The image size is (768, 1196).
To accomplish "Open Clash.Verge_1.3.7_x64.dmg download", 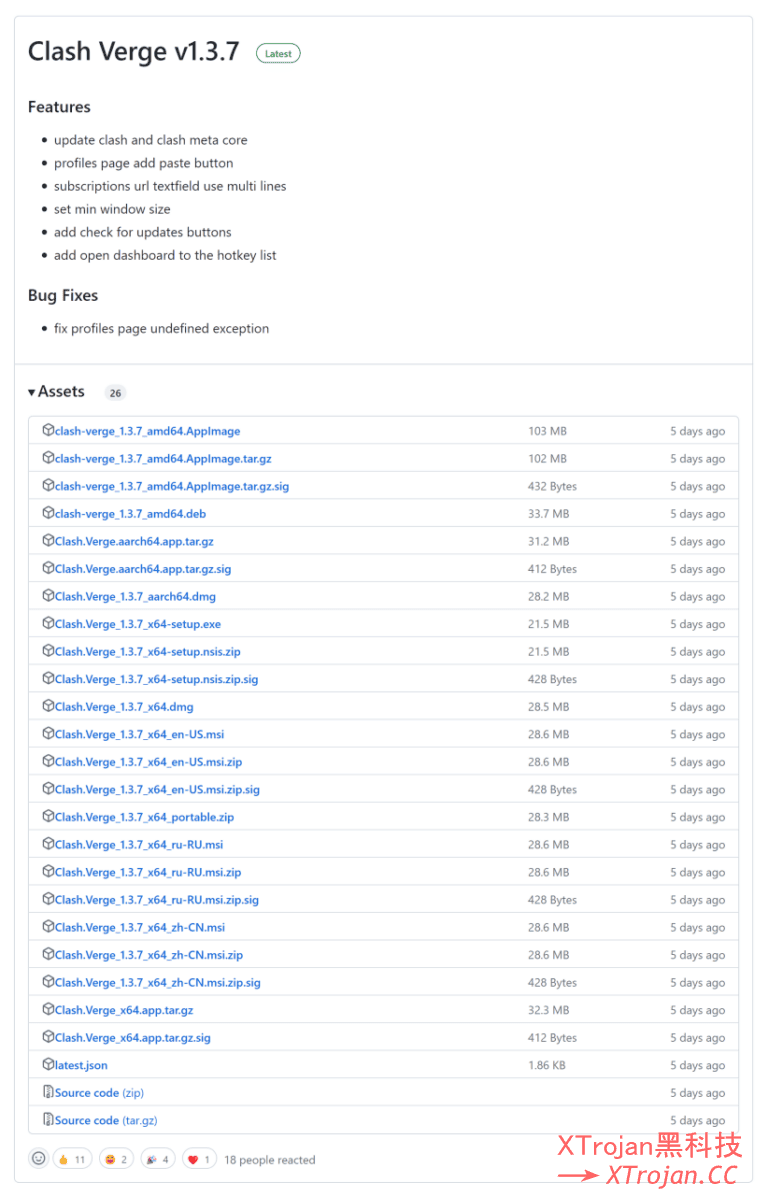I will (124, 707).
